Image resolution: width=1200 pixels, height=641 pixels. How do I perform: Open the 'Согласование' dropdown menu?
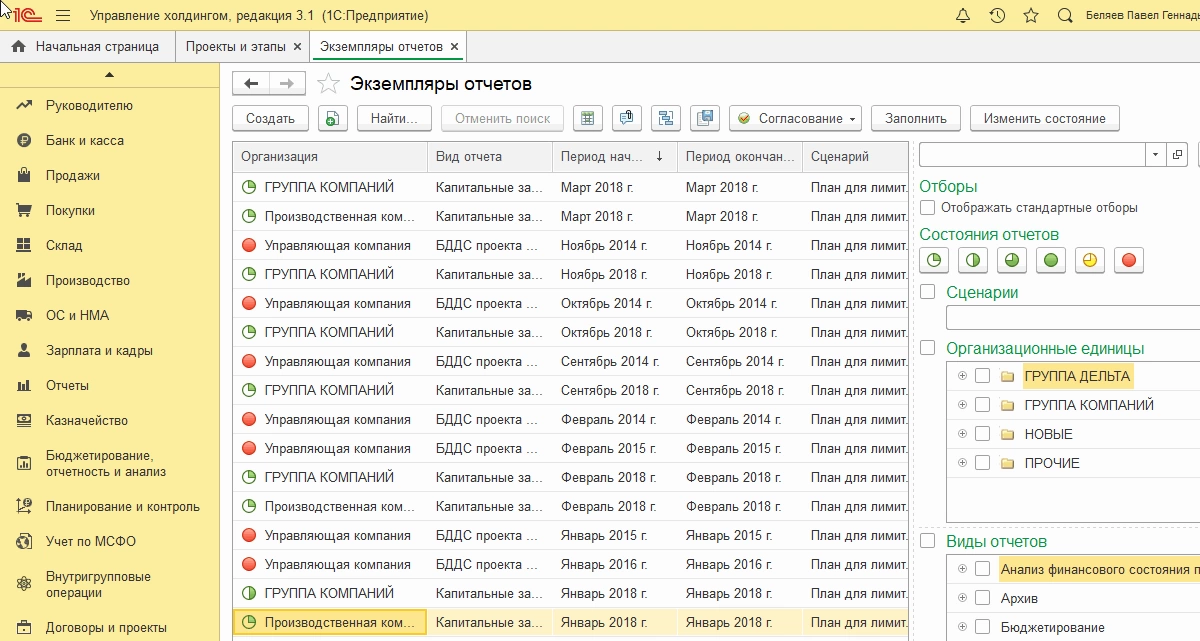point(796,118)
